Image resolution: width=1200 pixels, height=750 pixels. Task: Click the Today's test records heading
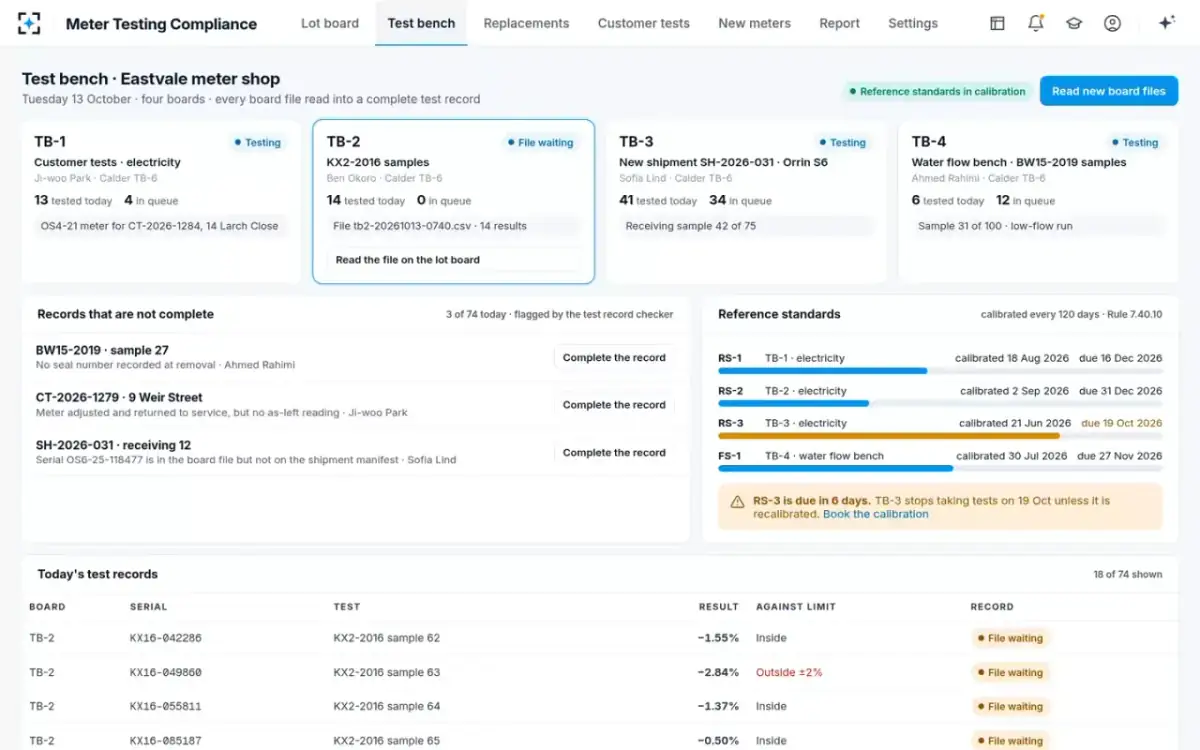tap(98, 574)
